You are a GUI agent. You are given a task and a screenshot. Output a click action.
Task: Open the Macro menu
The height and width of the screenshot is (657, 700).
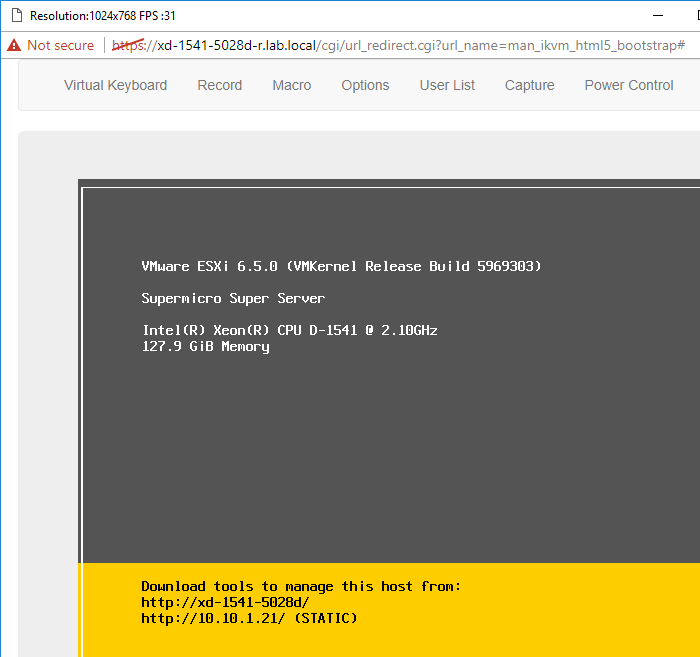coord(292,85)
